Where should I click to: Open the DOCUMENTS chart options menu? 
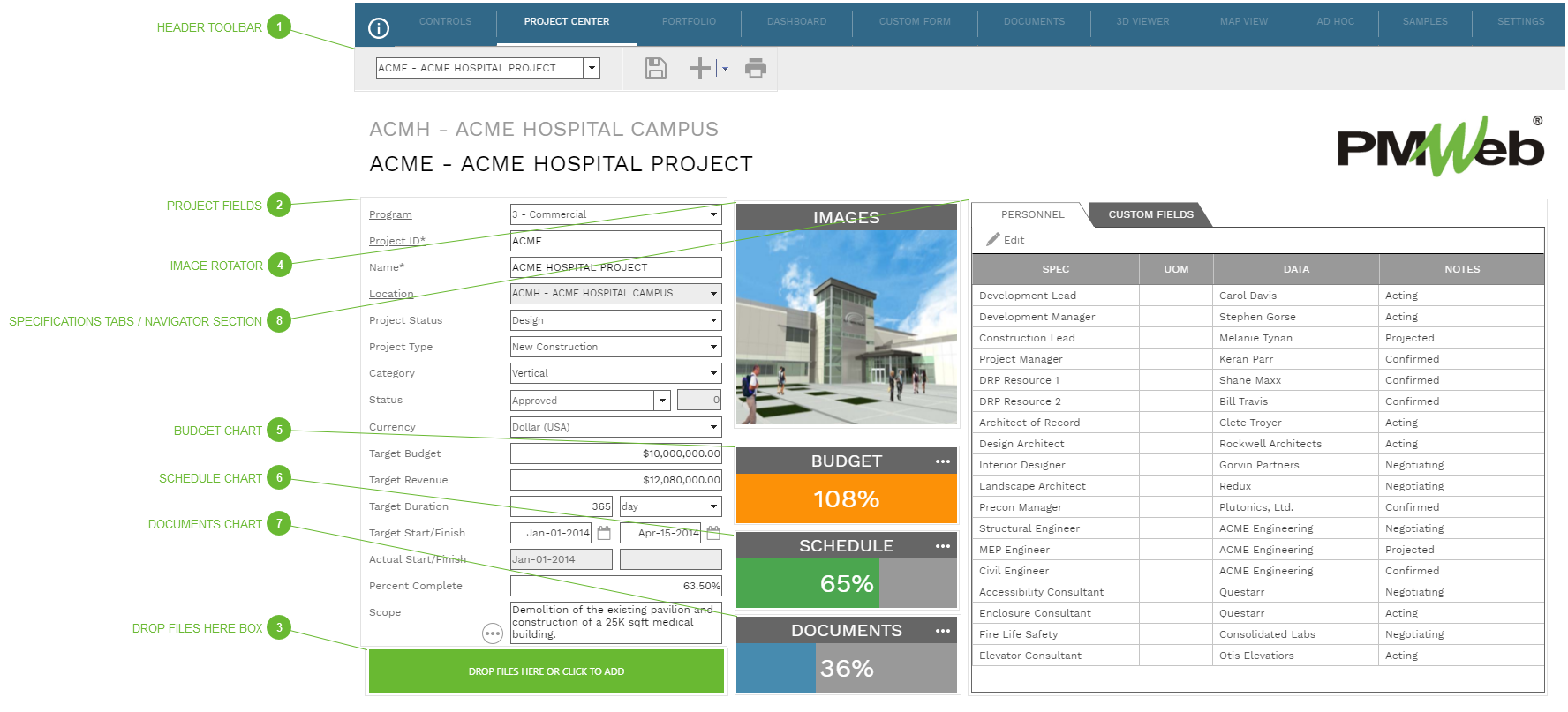point(943,631)
